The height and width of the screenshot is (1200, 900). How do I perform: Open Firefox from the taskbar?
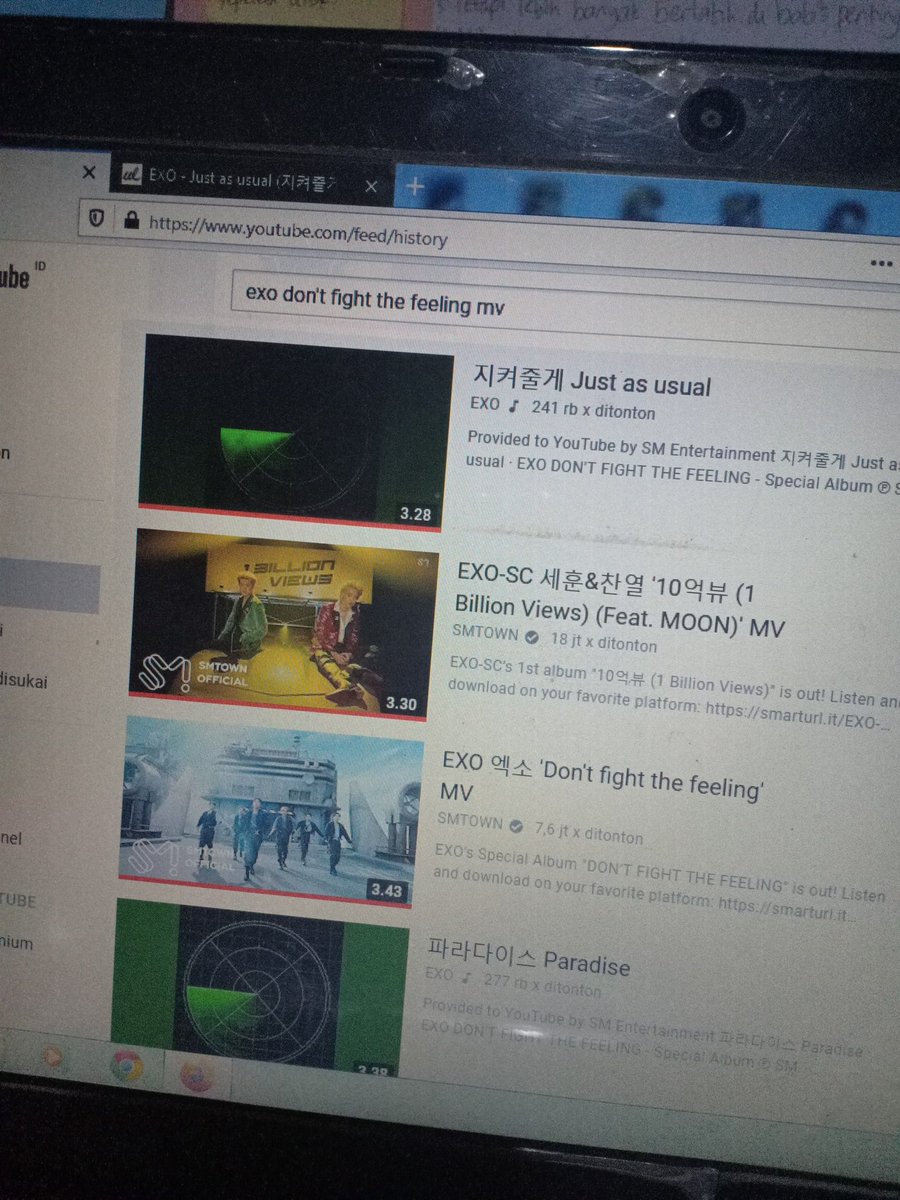click(x=197, y=1074)
